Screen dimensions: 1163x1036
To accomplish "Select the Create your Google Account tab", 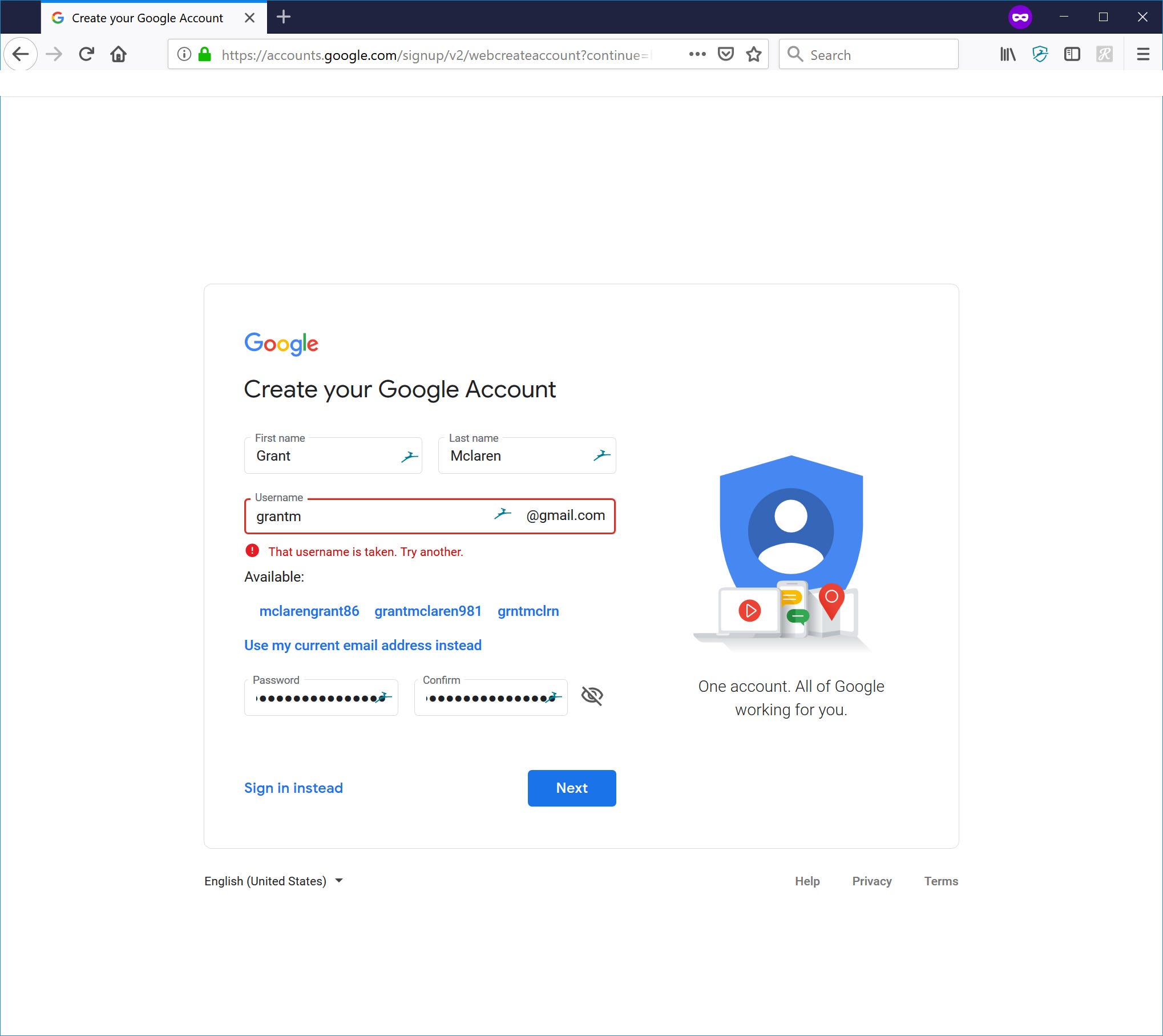I will tap(147, 18).
